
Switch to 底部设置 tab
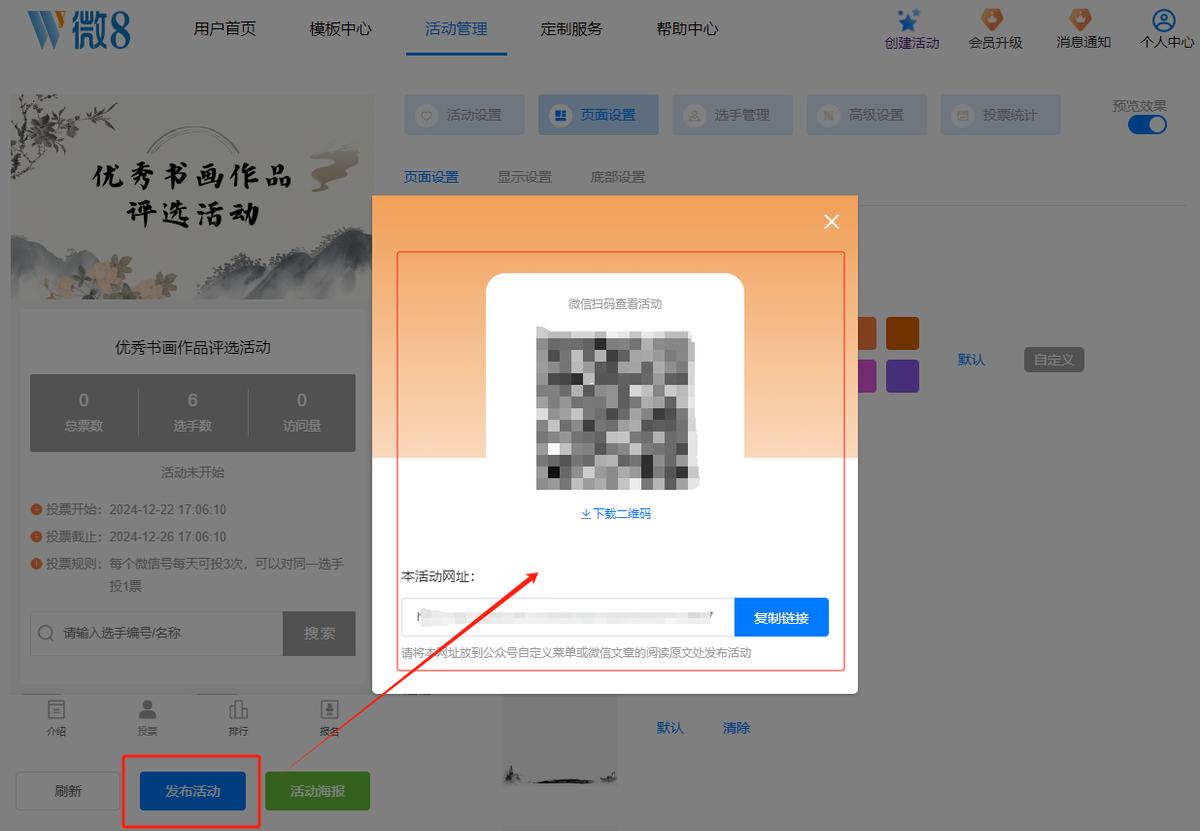[618, 177]
